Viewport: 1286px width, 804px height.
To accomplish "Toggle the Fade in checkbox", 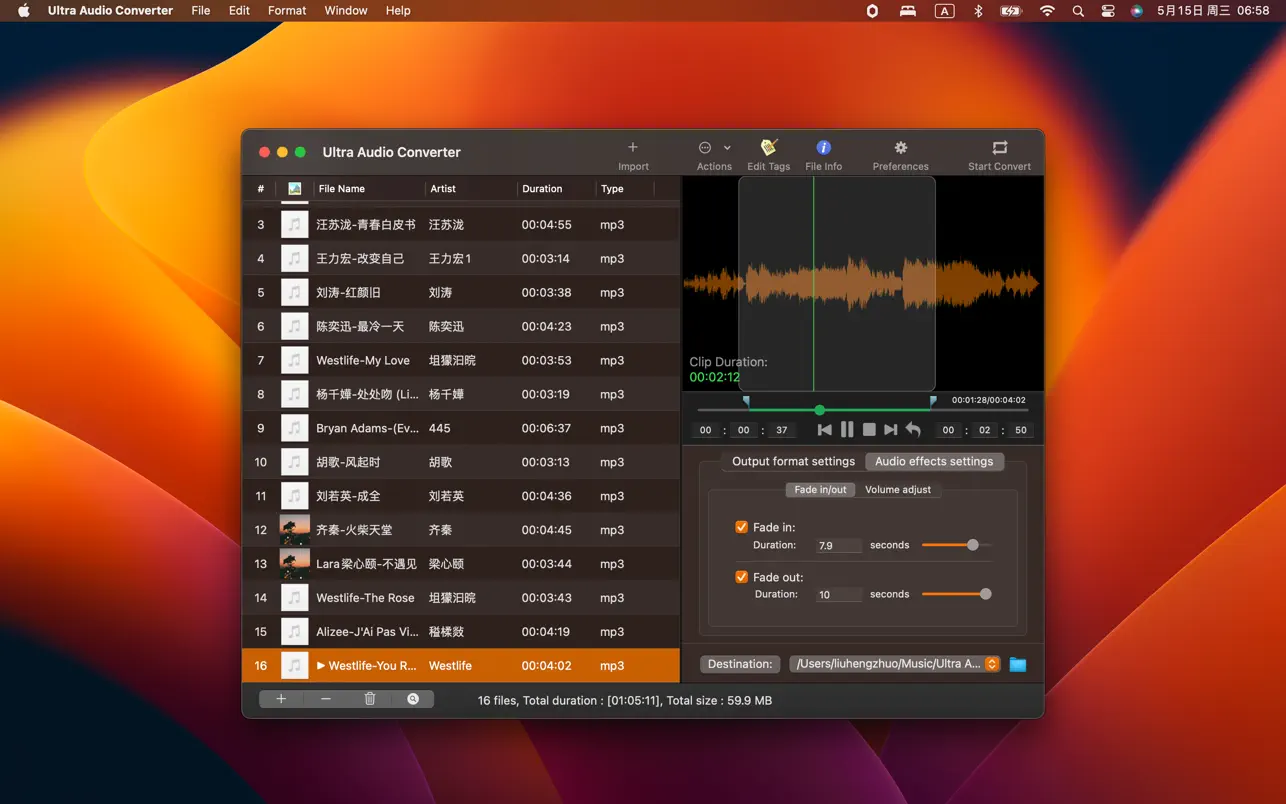I will coord(741,527).
